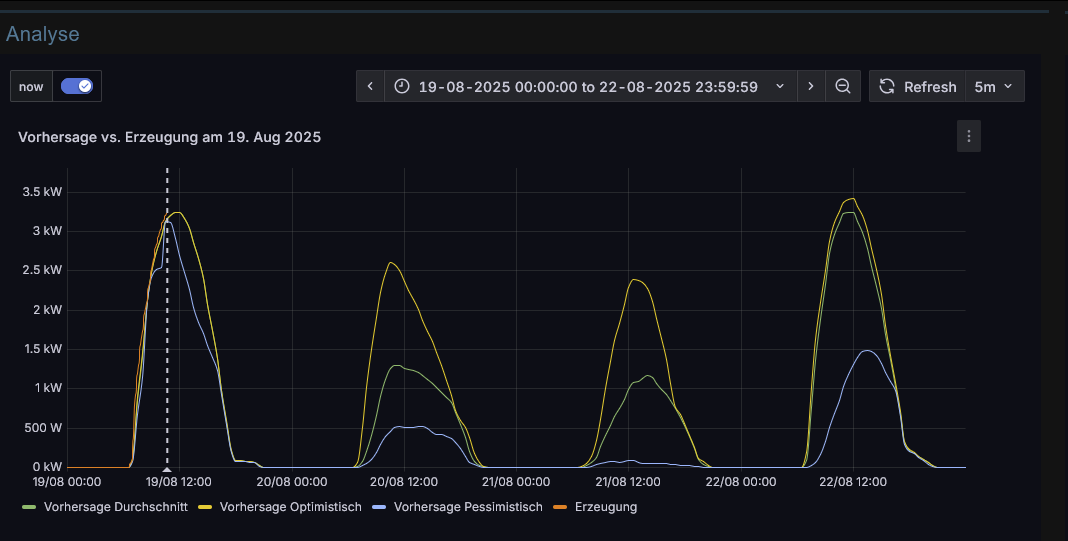
Task: Open the time range picker dropdown
Action: pos(591,87)
